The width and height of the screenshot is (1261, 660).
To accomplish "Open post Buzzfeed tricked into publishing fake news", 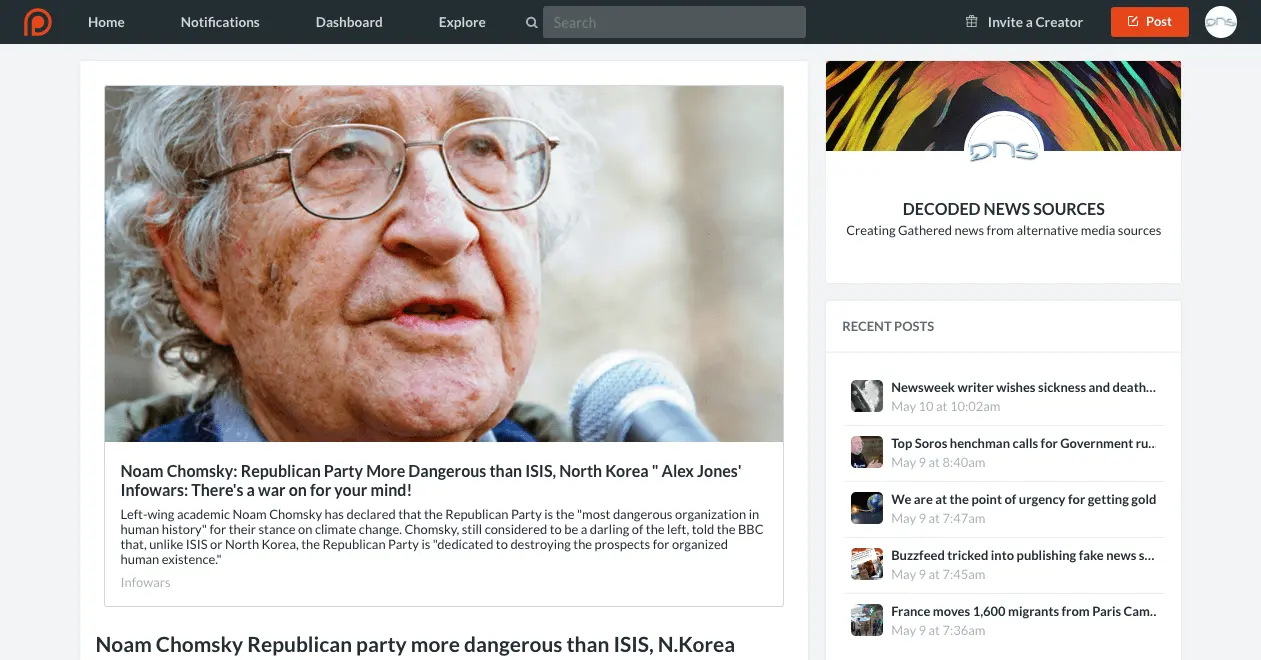I will (x=1024, y=555).
